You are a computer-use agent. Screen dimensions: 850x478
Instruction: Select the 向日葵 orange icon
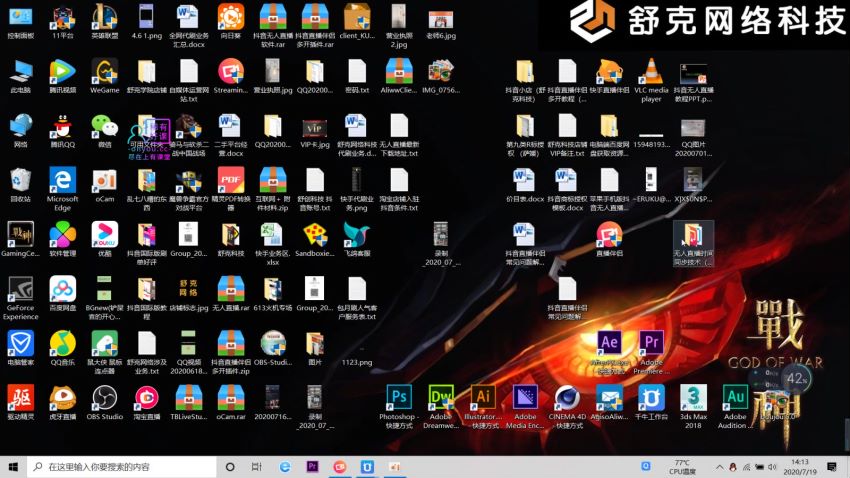pyautogui.click(x=231, y=17)
